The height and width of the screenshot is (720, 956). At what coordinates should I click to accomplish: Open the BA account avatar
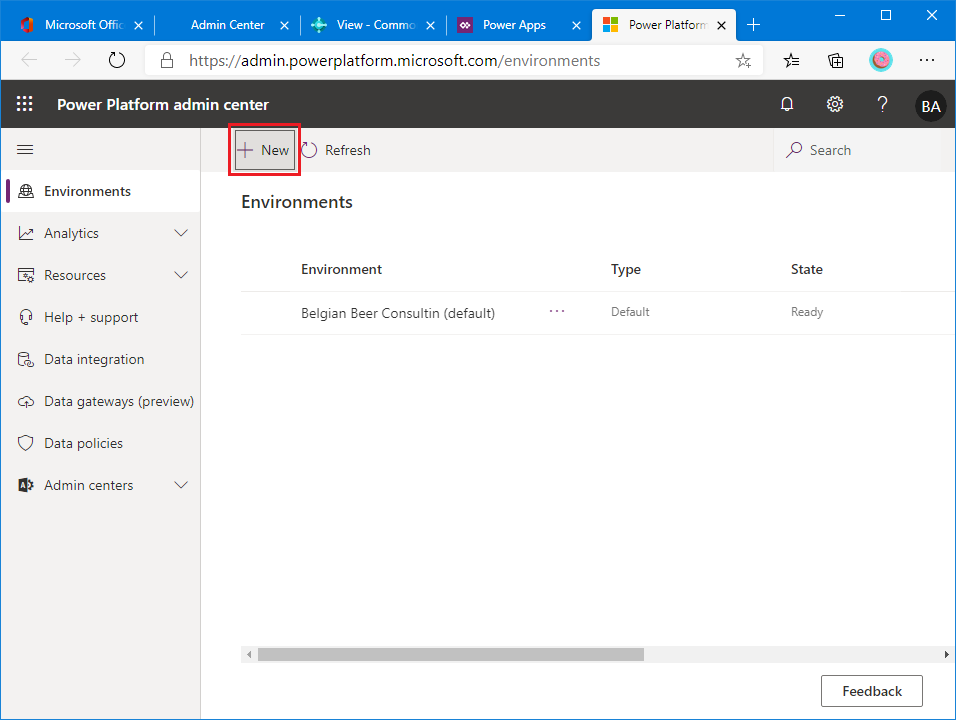coord(930,106)
